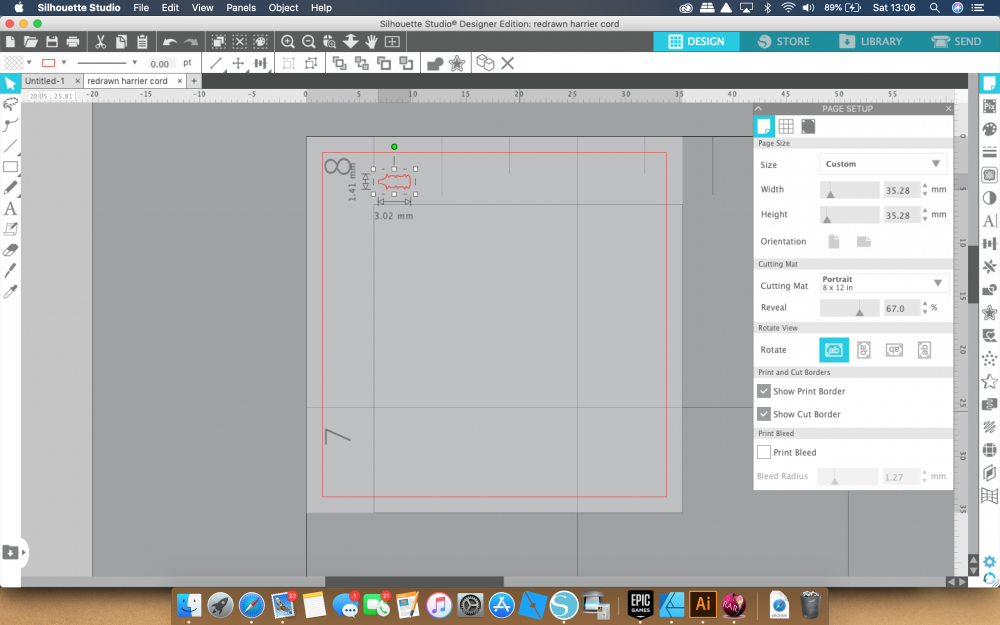The image size is (1000, 625).
Task: Open the Page Size dropdown showing Custom
Action: coord(884,163)
